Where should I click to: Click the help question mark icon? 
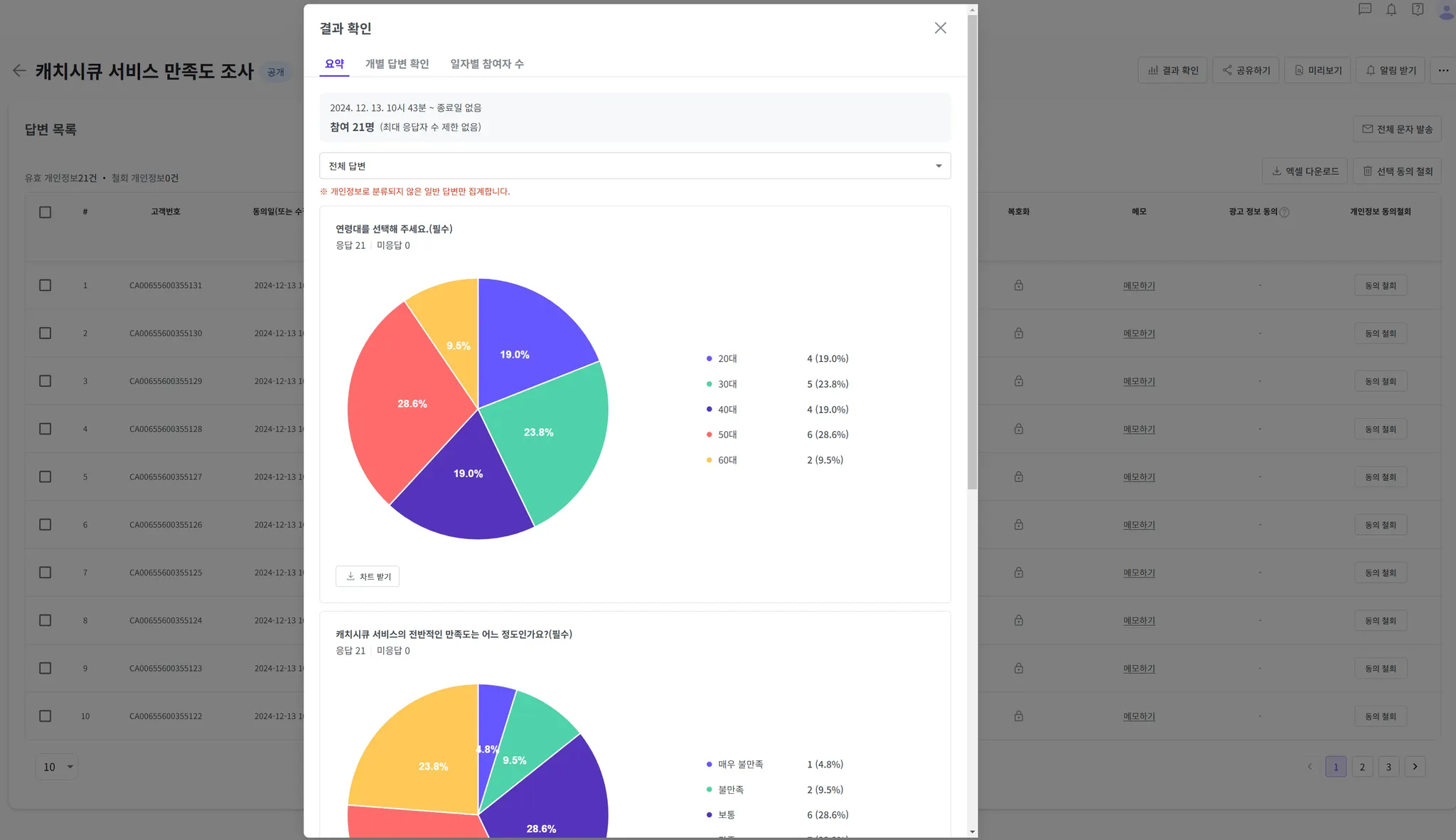point(1418,10)
